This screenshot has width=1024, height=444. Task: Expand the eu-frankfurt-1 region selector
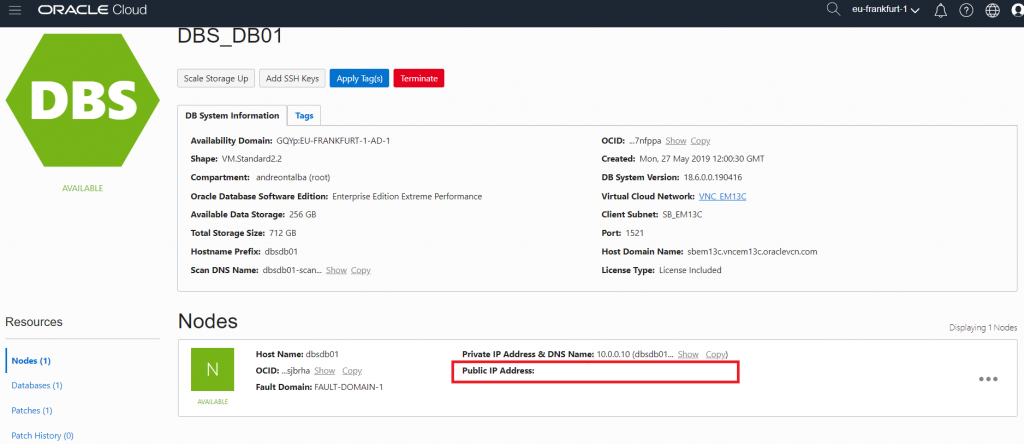[x=886, y=10]
